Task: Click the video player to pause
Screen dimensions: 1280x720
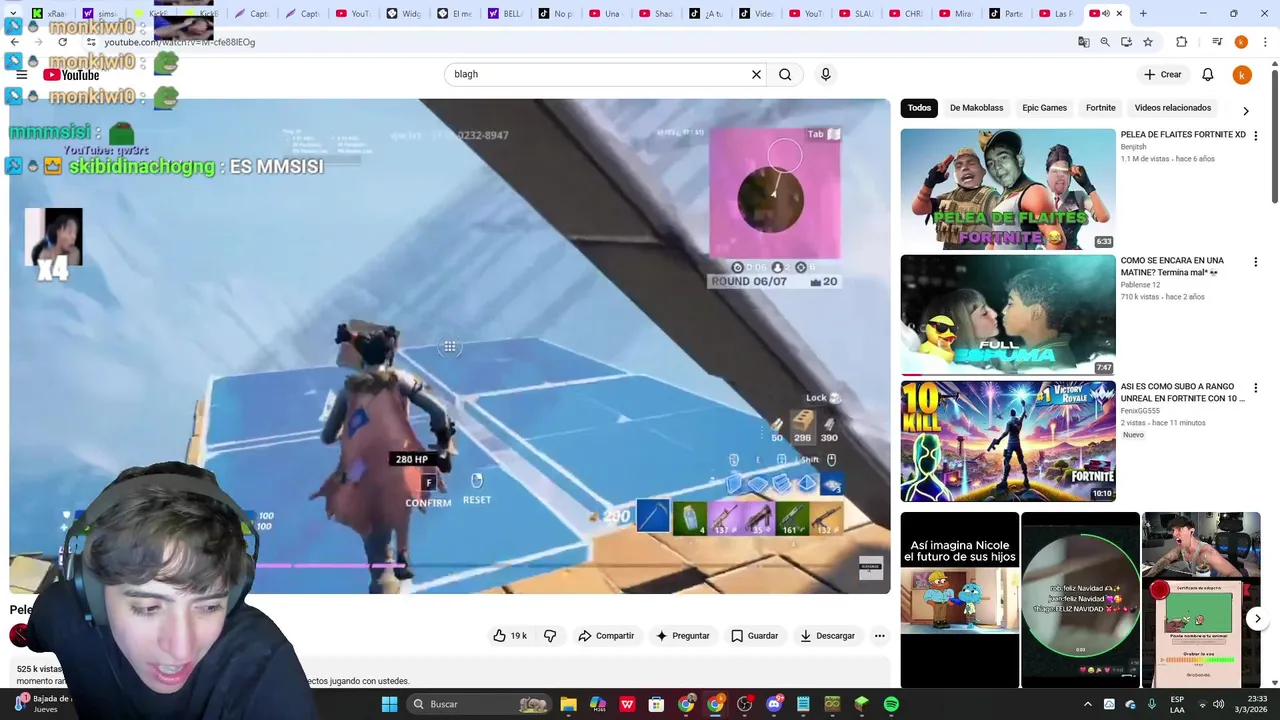Action: 449,346
